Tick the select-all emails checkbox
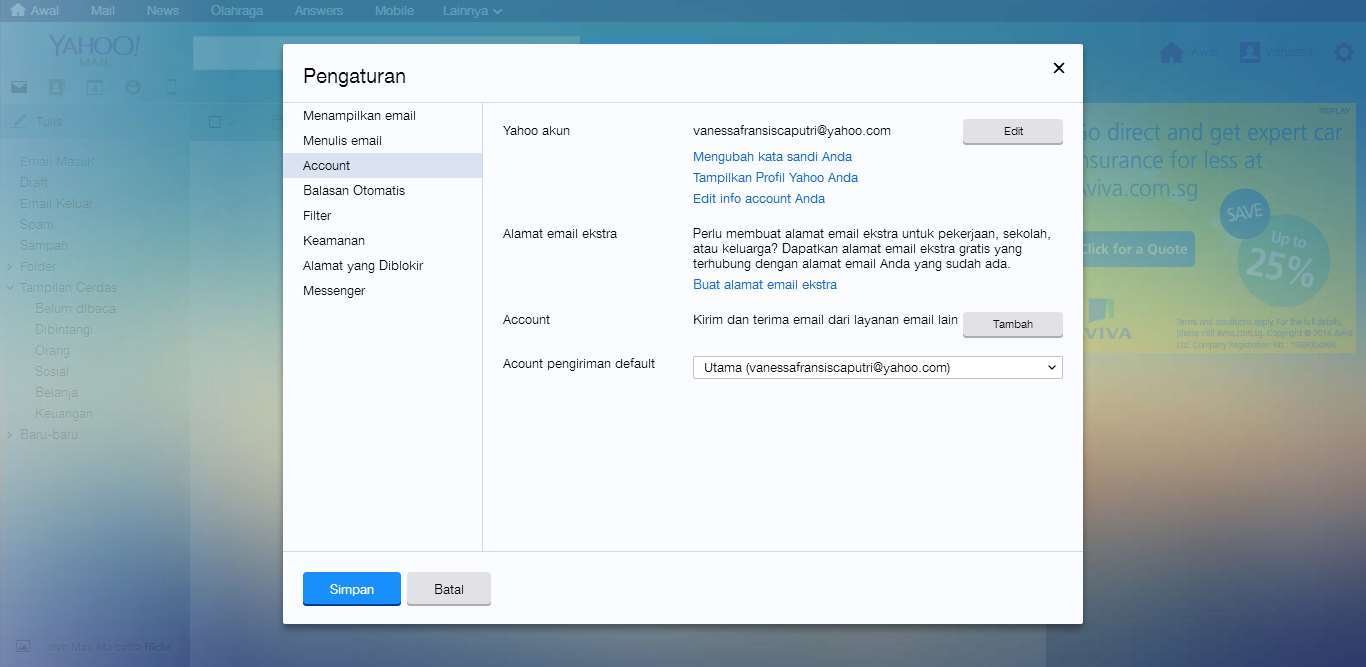The width and height of the screenshot is (1366, 667). pyautogui.click(x=217, y=122)
